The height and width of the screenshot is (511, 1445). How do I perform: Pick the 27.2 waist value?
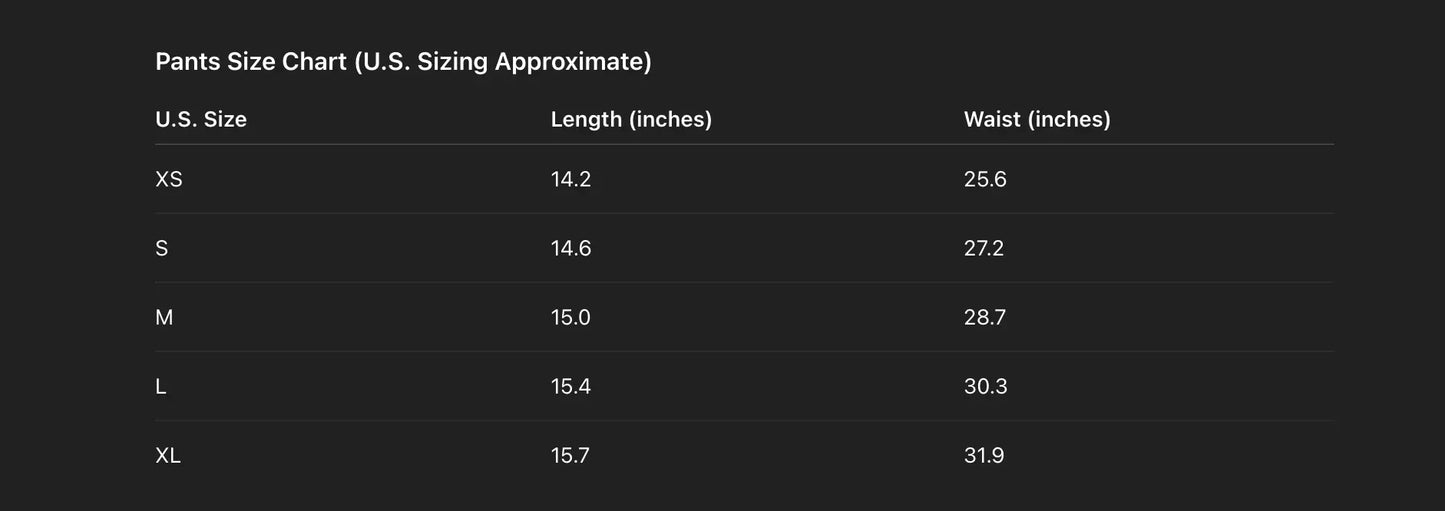[x=984, y=249]
